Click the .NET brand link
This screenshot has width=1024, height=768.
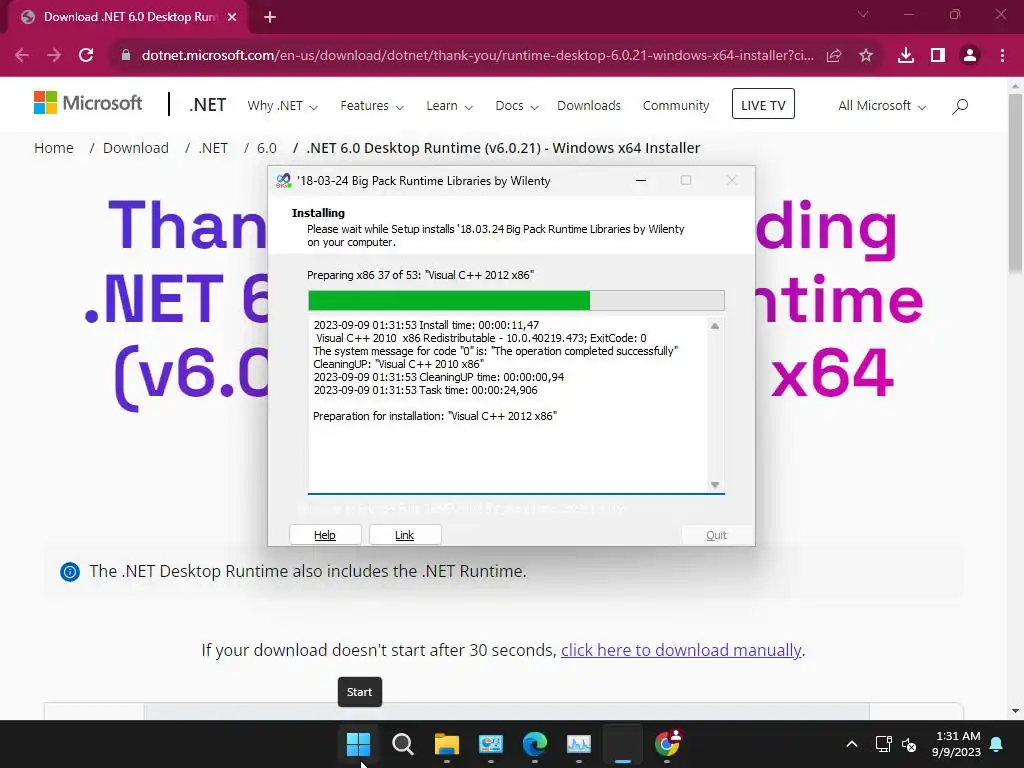pos(207,105)
